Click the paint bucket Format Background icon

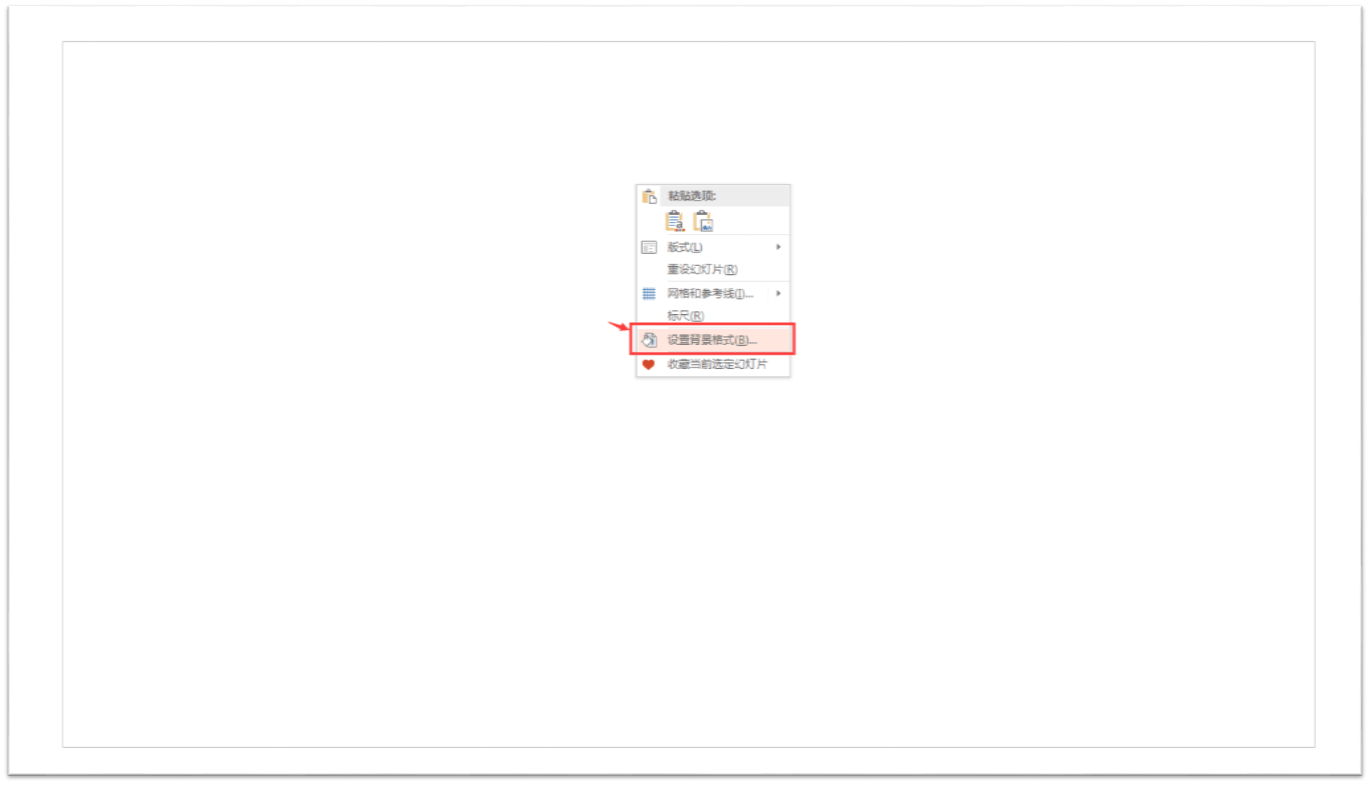(649, 340)
